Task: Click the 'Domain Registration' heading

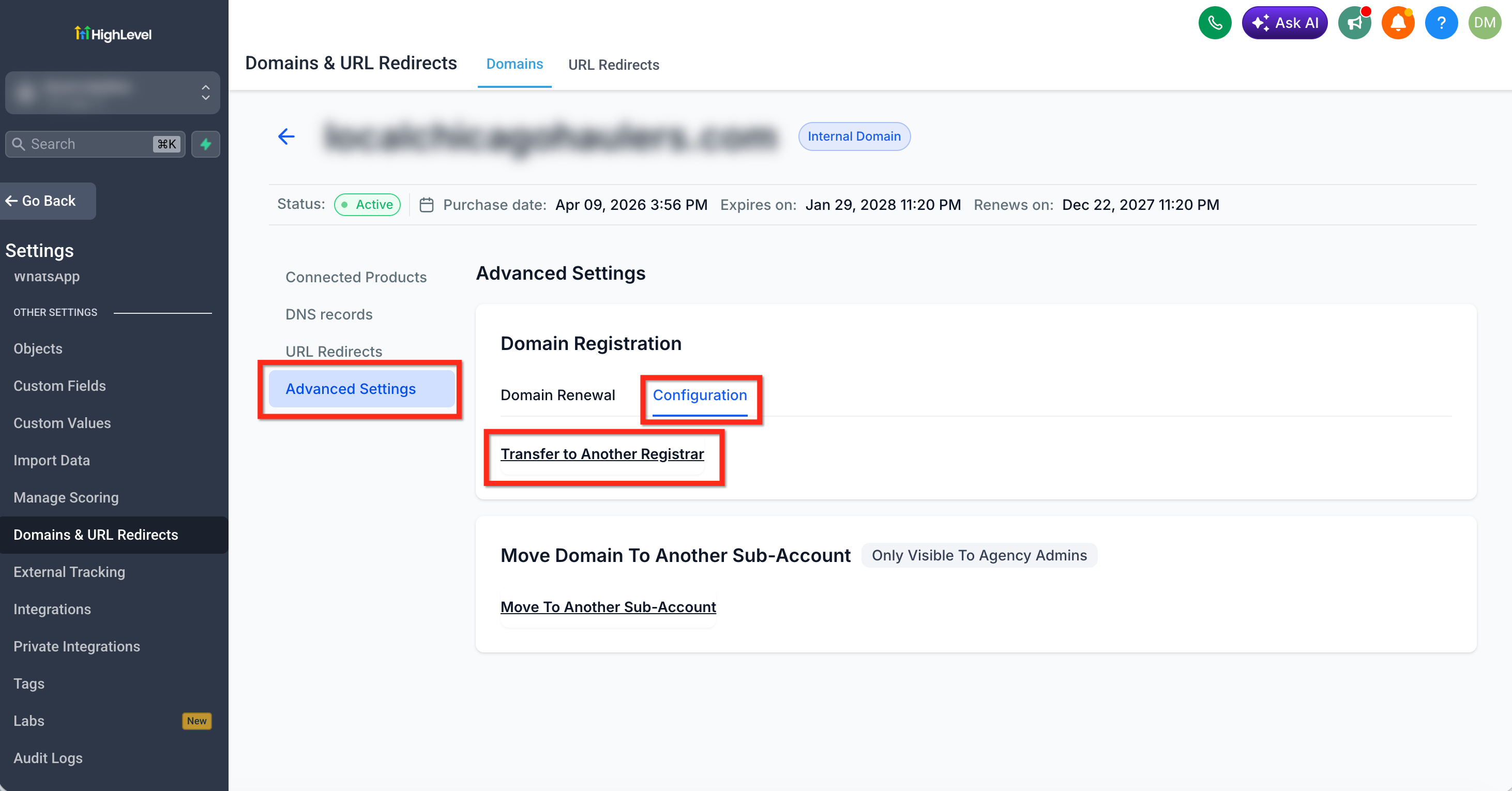Action: tap(591, 343)
